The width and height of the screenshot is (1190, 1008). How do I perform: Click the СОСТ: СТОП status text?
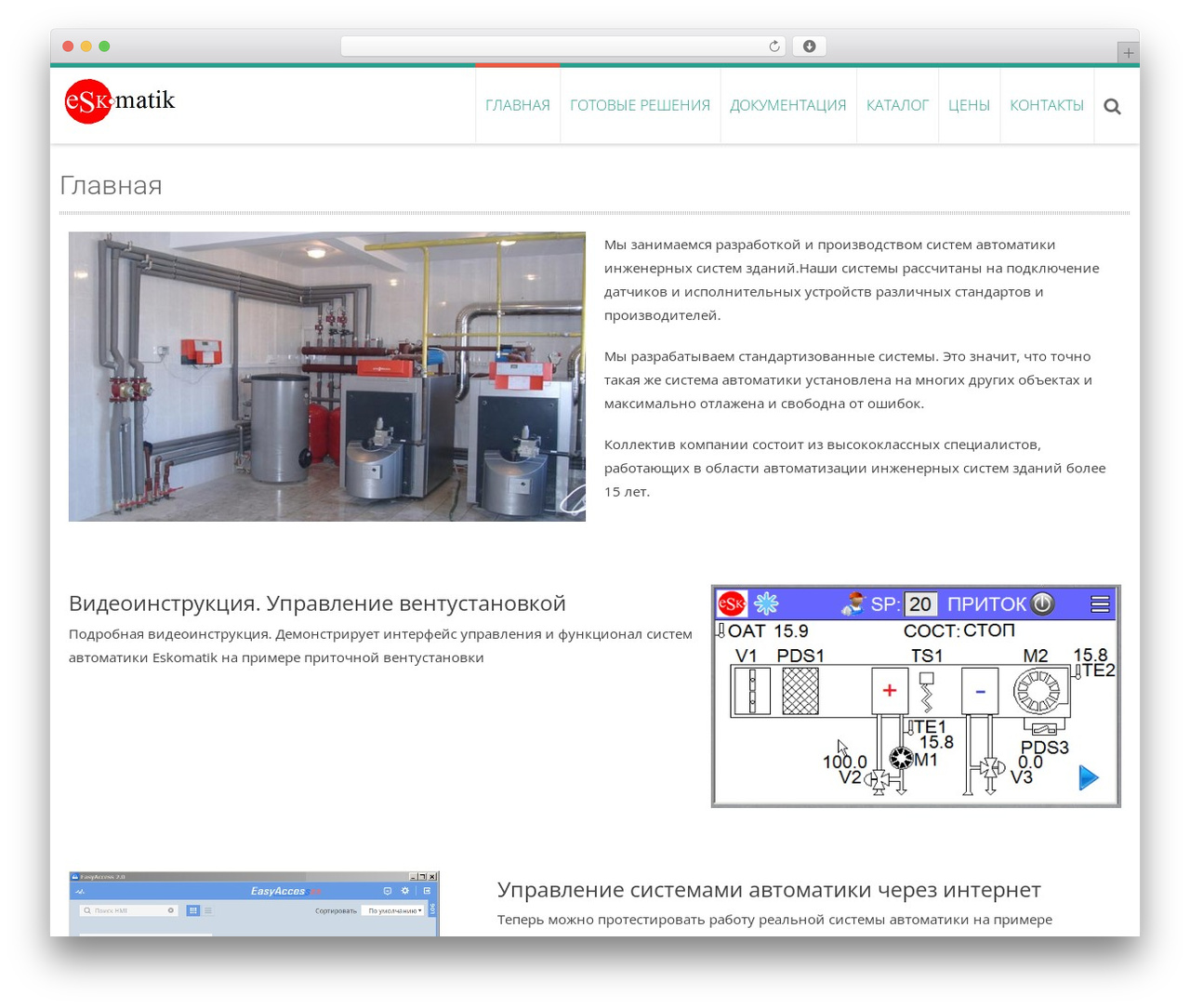click(959, 630)
